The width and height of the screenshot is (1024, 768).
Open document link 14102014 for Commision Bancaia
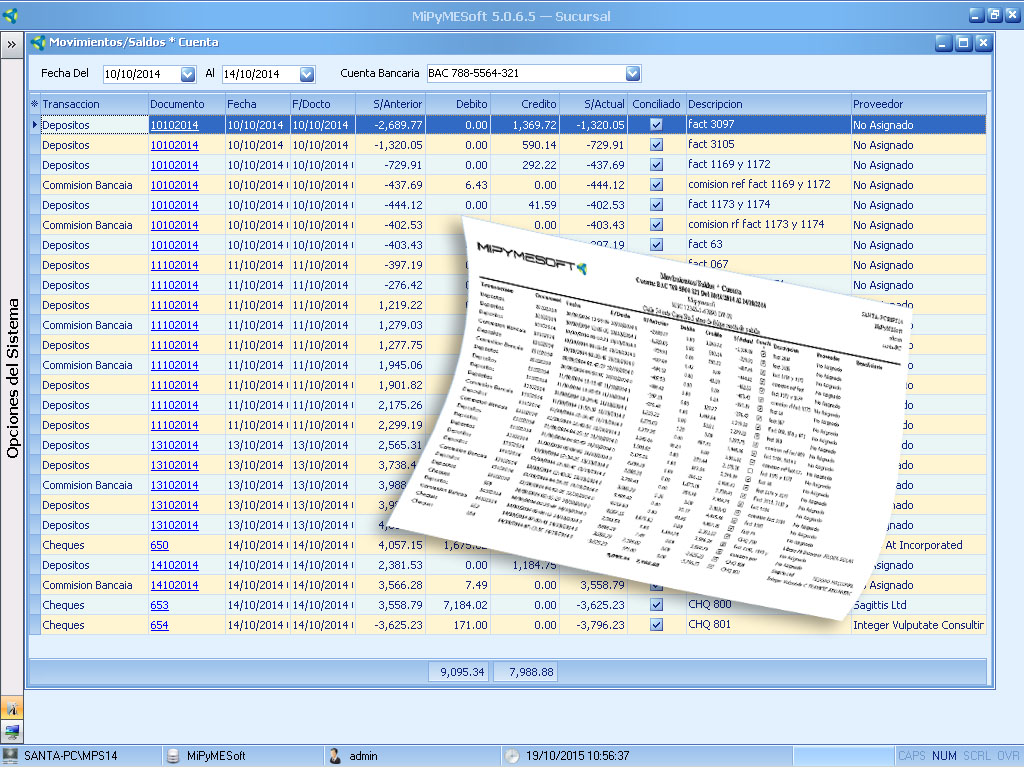(x=174, y=585)
